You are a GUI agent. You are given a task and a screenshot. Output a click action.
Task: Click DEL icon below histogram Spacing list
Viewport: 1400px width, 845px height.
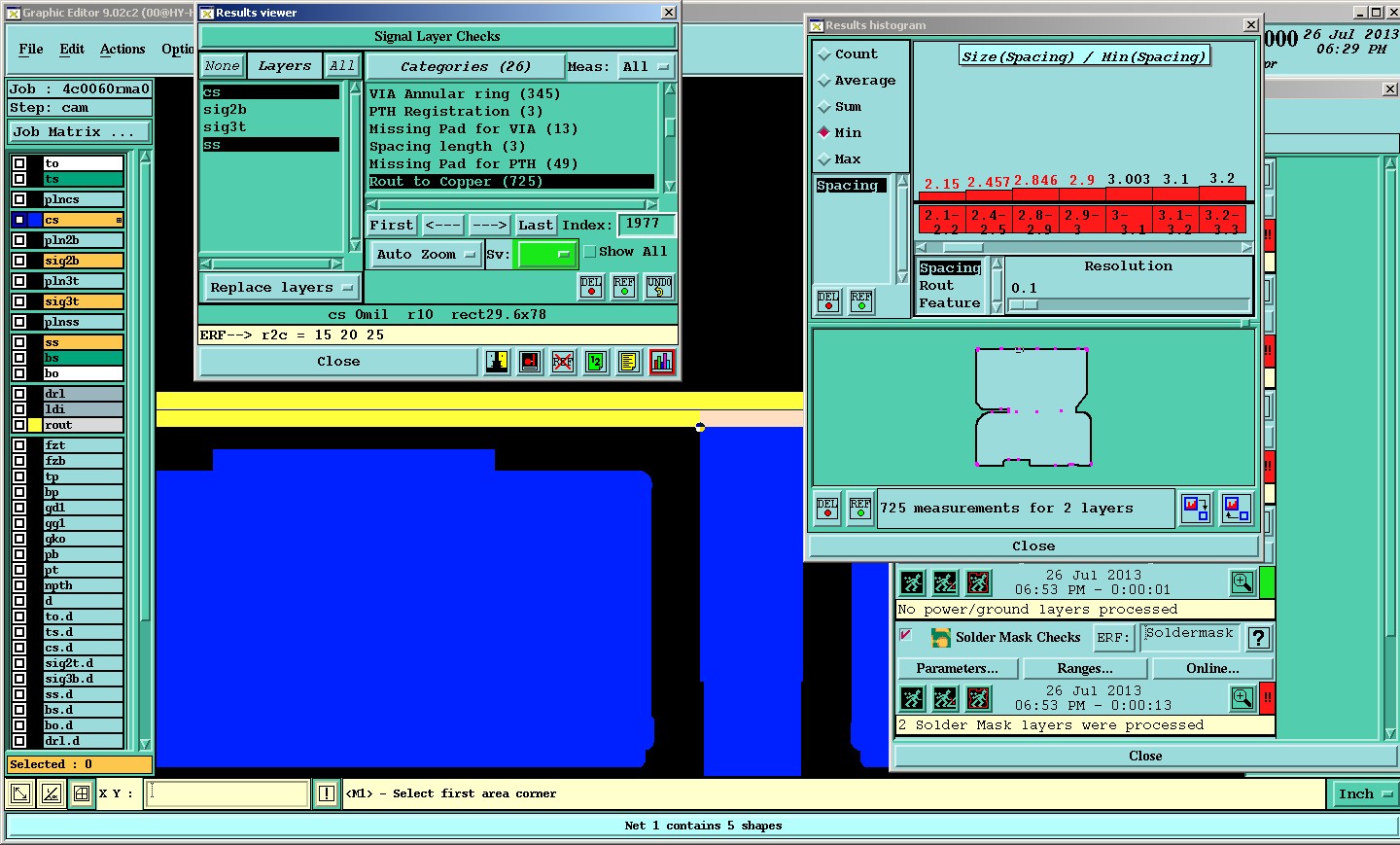828,301
